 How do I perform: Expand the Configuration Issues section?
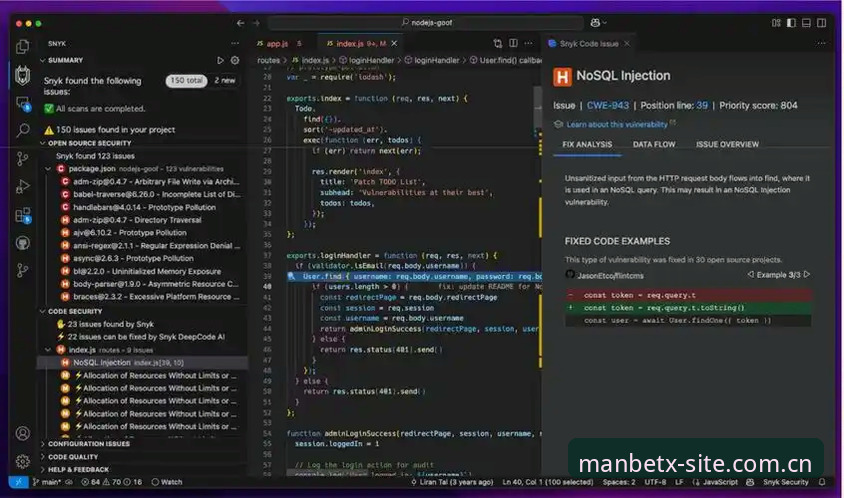point(43,444)
